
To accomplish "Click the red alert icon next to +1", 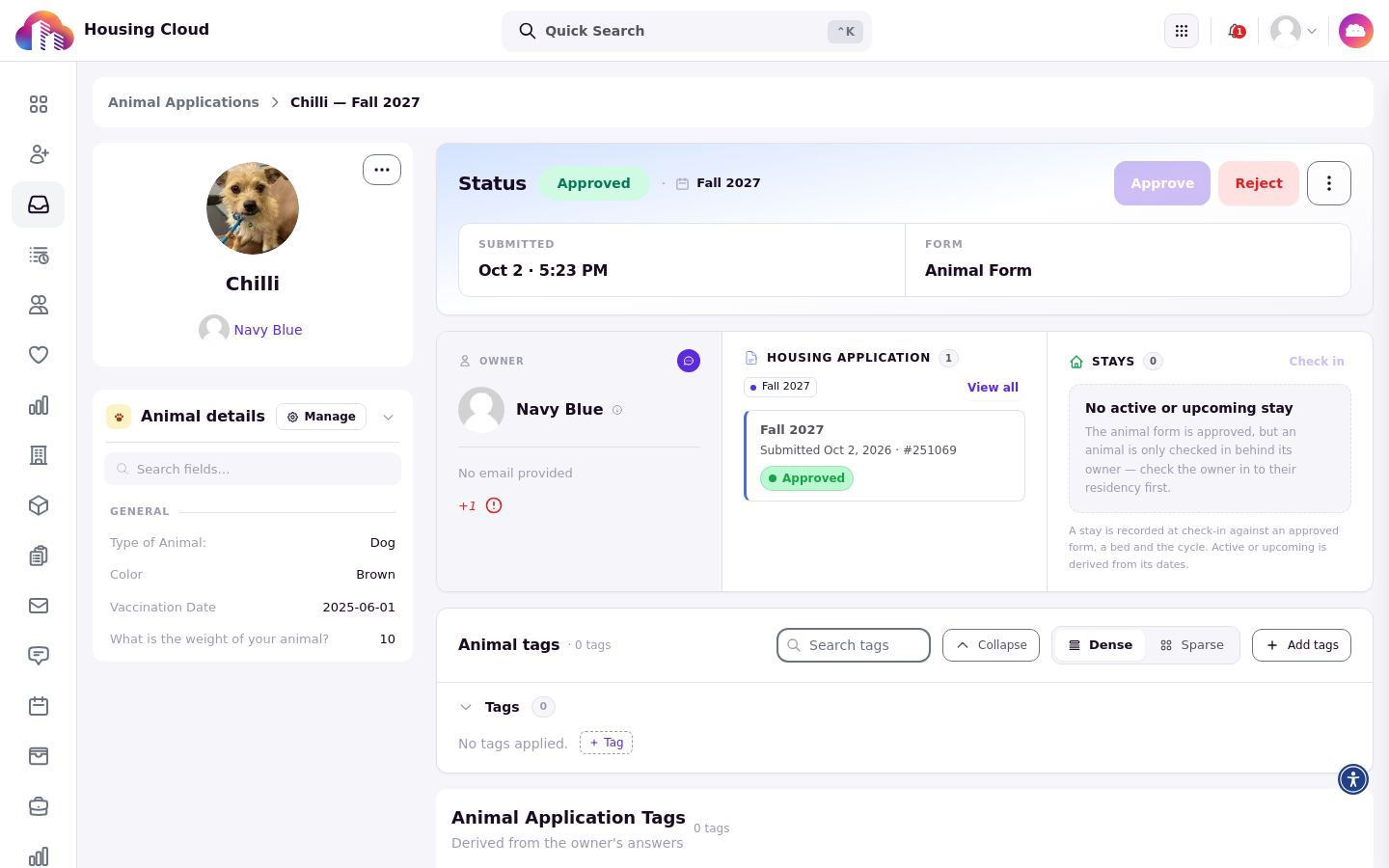I will [x=494, y=505].
